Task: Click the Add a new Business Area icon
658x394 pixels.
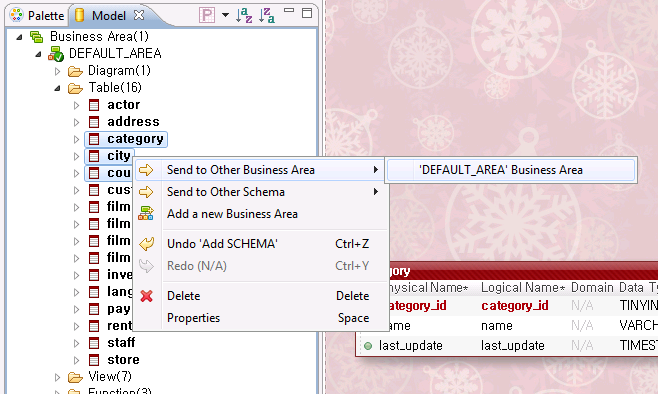Action: [x=146, y=214]
